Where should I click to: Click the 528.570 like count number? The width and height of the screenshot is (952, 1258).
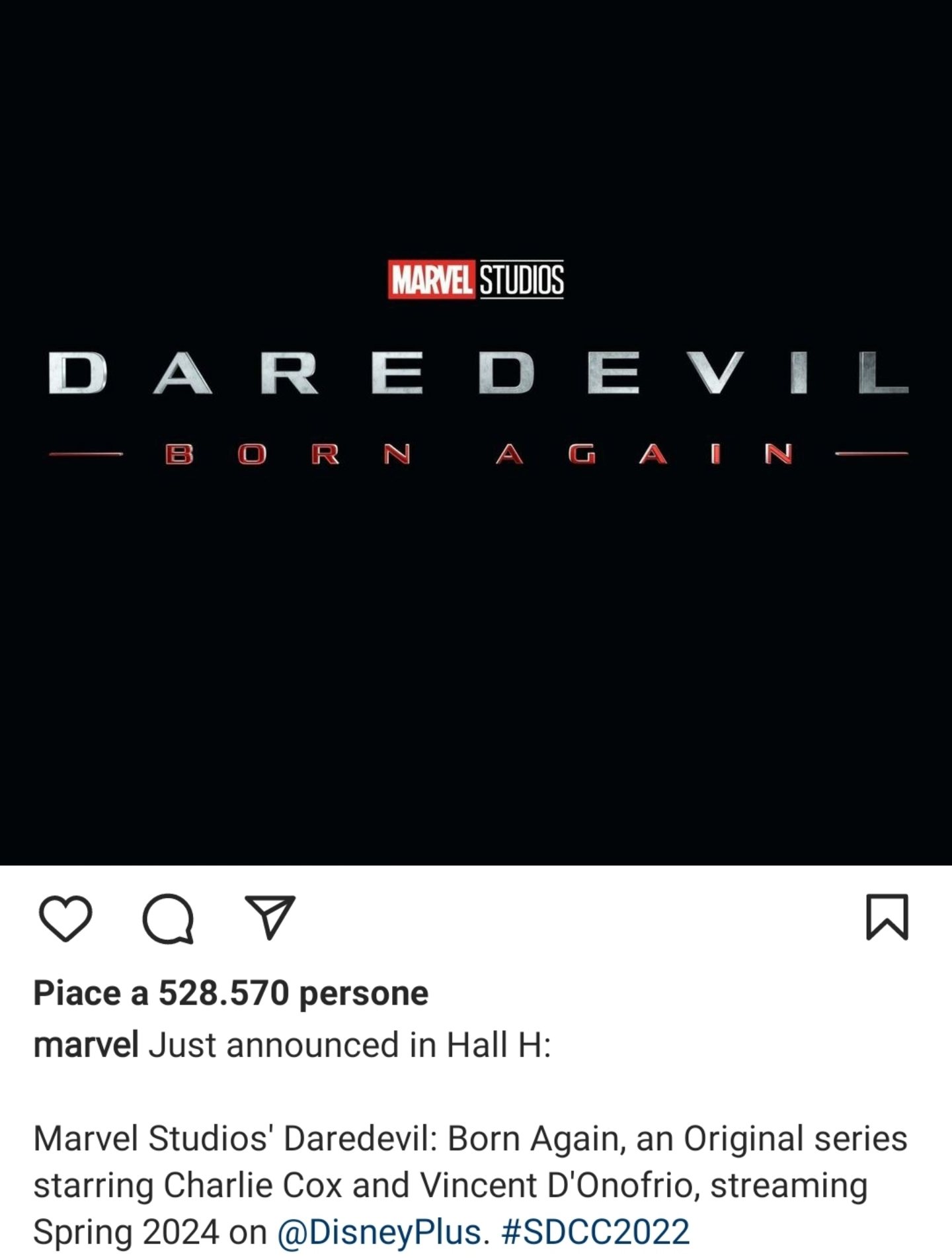[x=223, y=993]
